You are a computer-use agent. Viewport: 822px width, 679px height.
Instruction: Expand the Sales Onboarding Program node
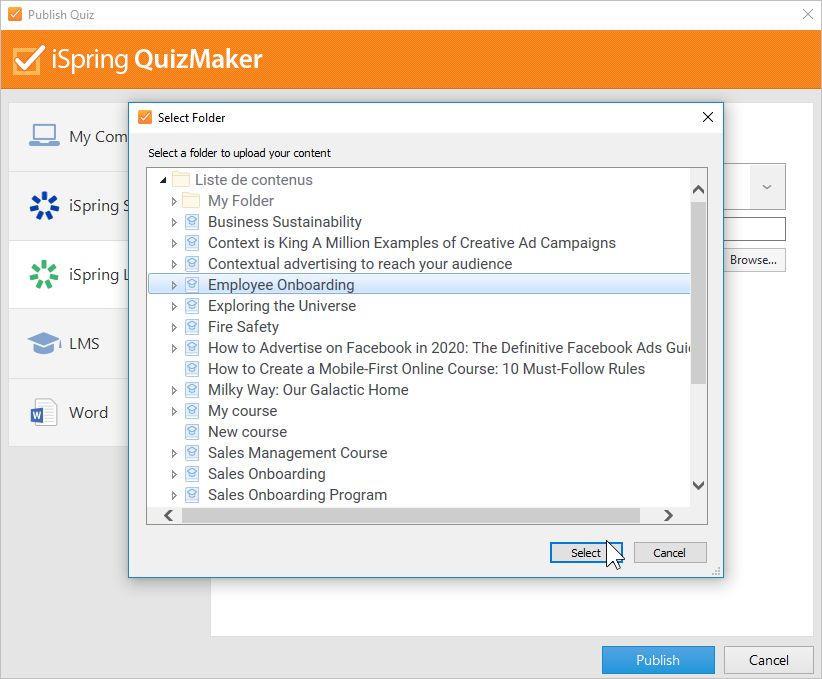pos(174,494)
